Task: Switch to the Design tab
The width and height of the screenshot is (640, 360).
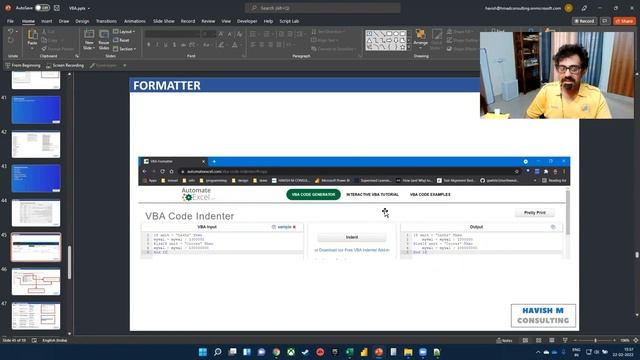Action: [x=82, y=21]
